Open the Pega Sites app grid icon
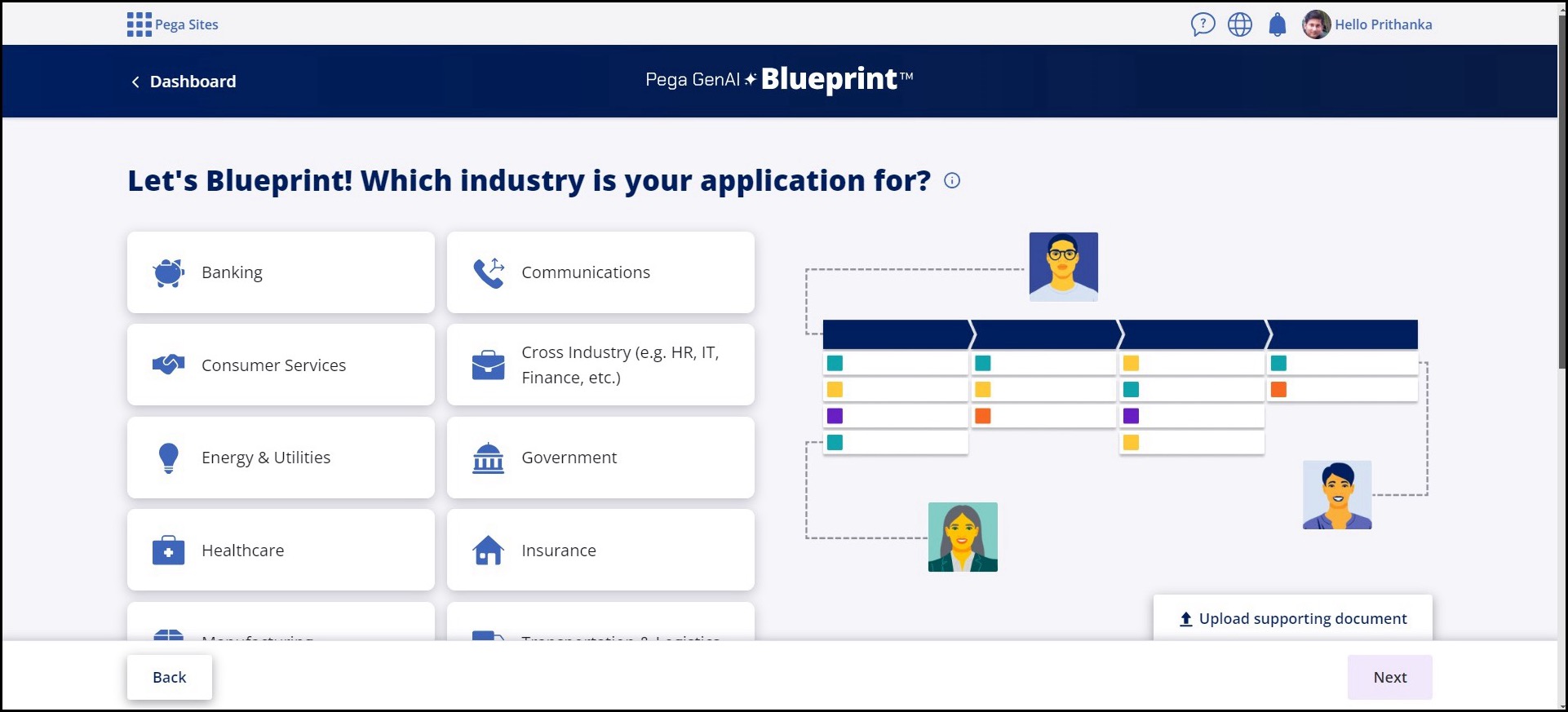 click(139, 24)
